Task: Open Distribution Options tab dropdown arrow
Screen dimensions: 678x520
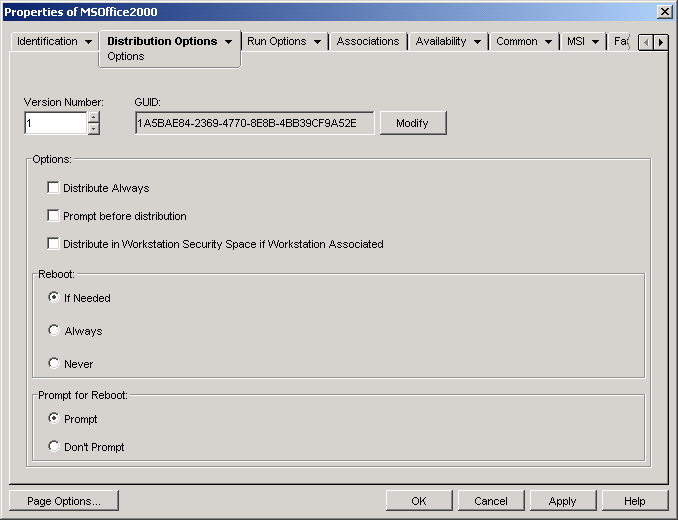Action: 228,42
